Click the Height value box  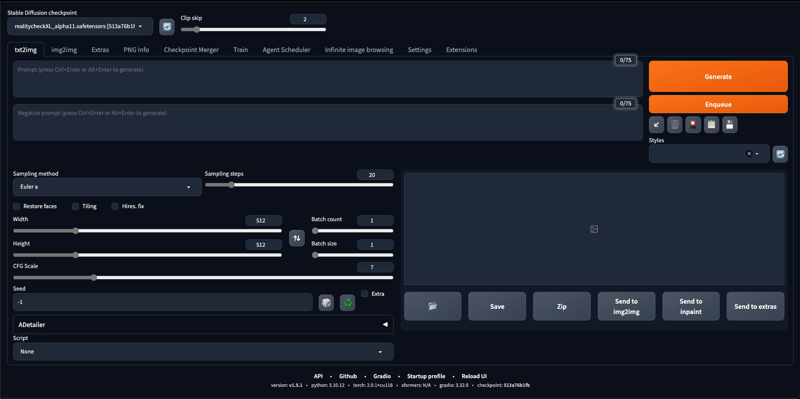tap(264, 245)
